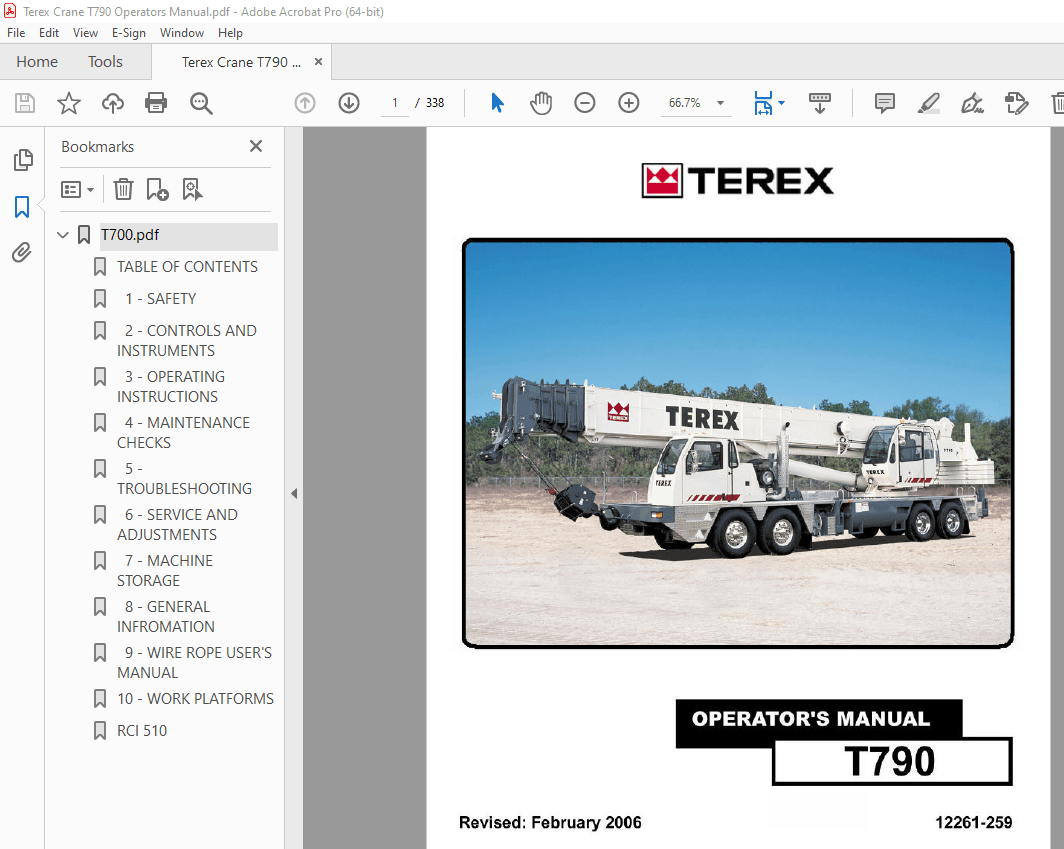The image size is (1064, 849).
Task: Open the bookmark options dropdown
Action: coord(77,189)
